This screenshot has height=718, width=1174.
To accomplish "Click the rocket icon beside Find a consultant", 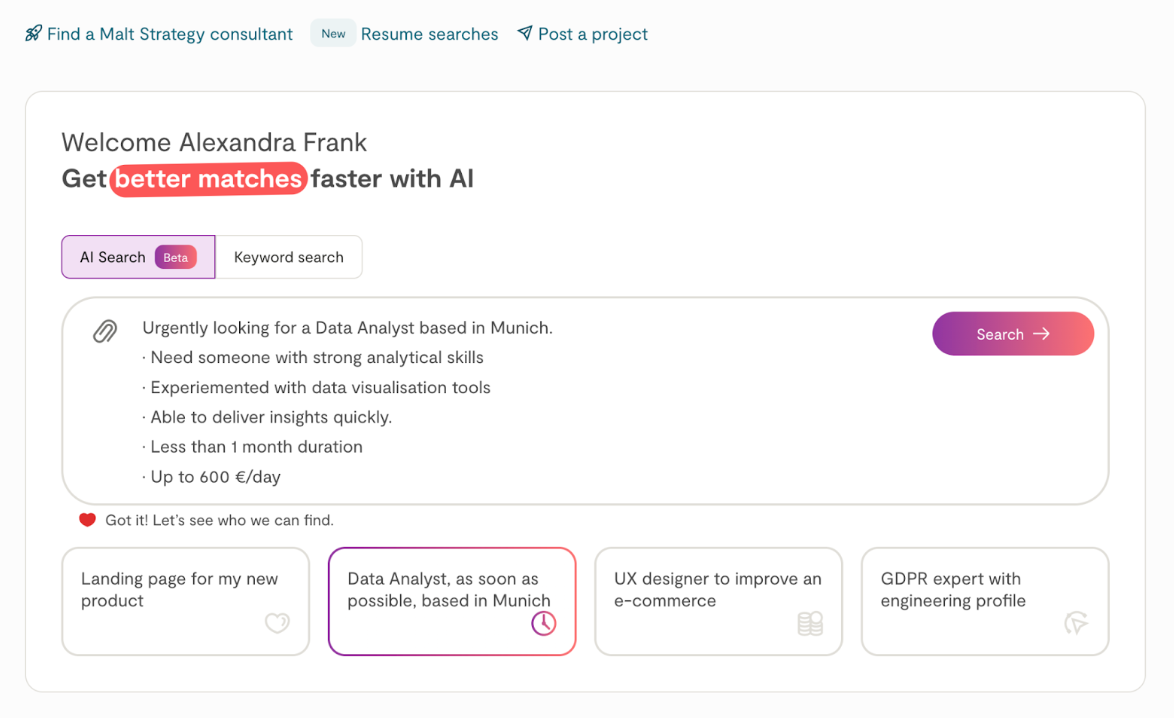I will pyautogui.click(x=33, y=34).
